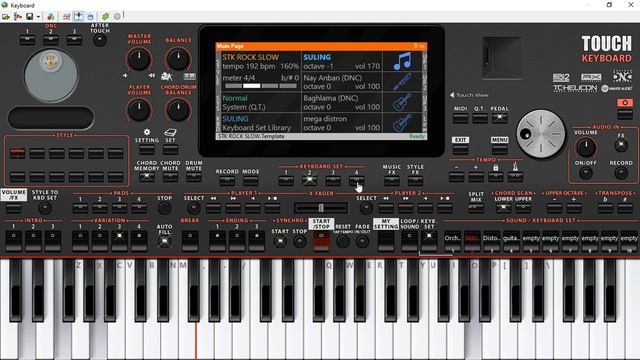Select the Orch. sound slot
Viewport: 640px width, 360px height.
(x=452, y=241)
